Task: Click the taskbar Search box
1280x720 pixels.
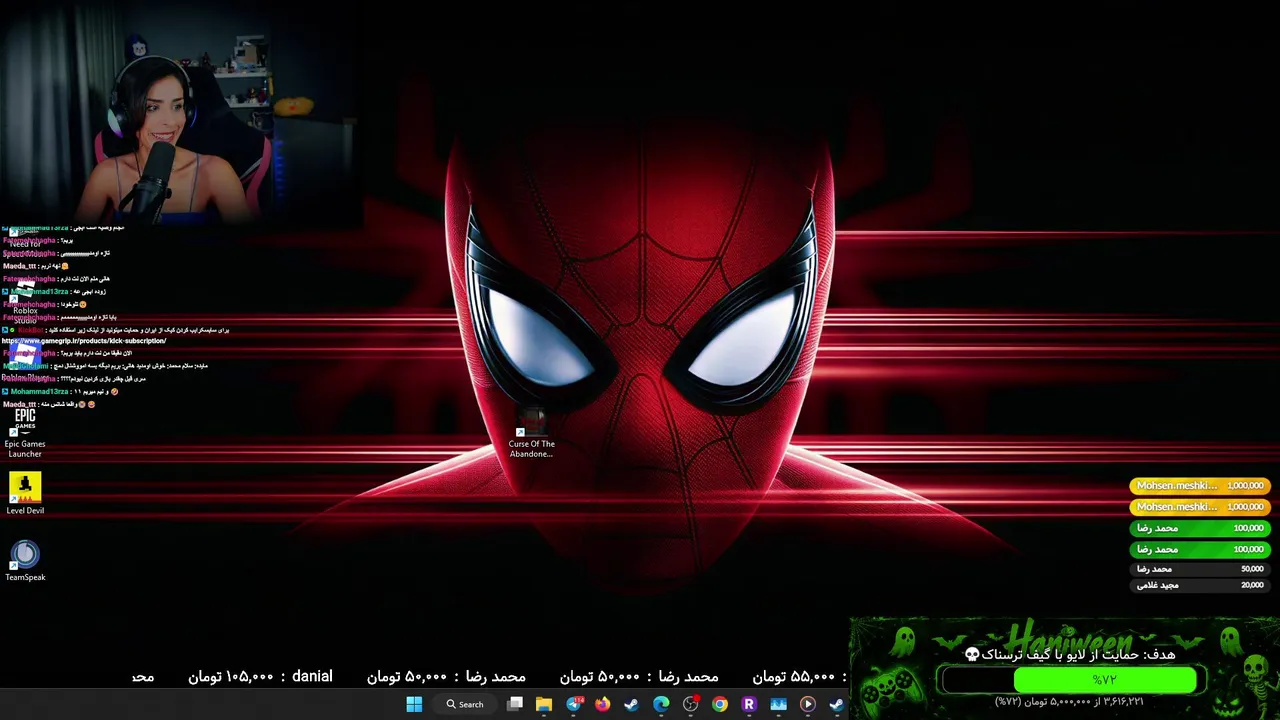Action: click(x=466, y=704)
